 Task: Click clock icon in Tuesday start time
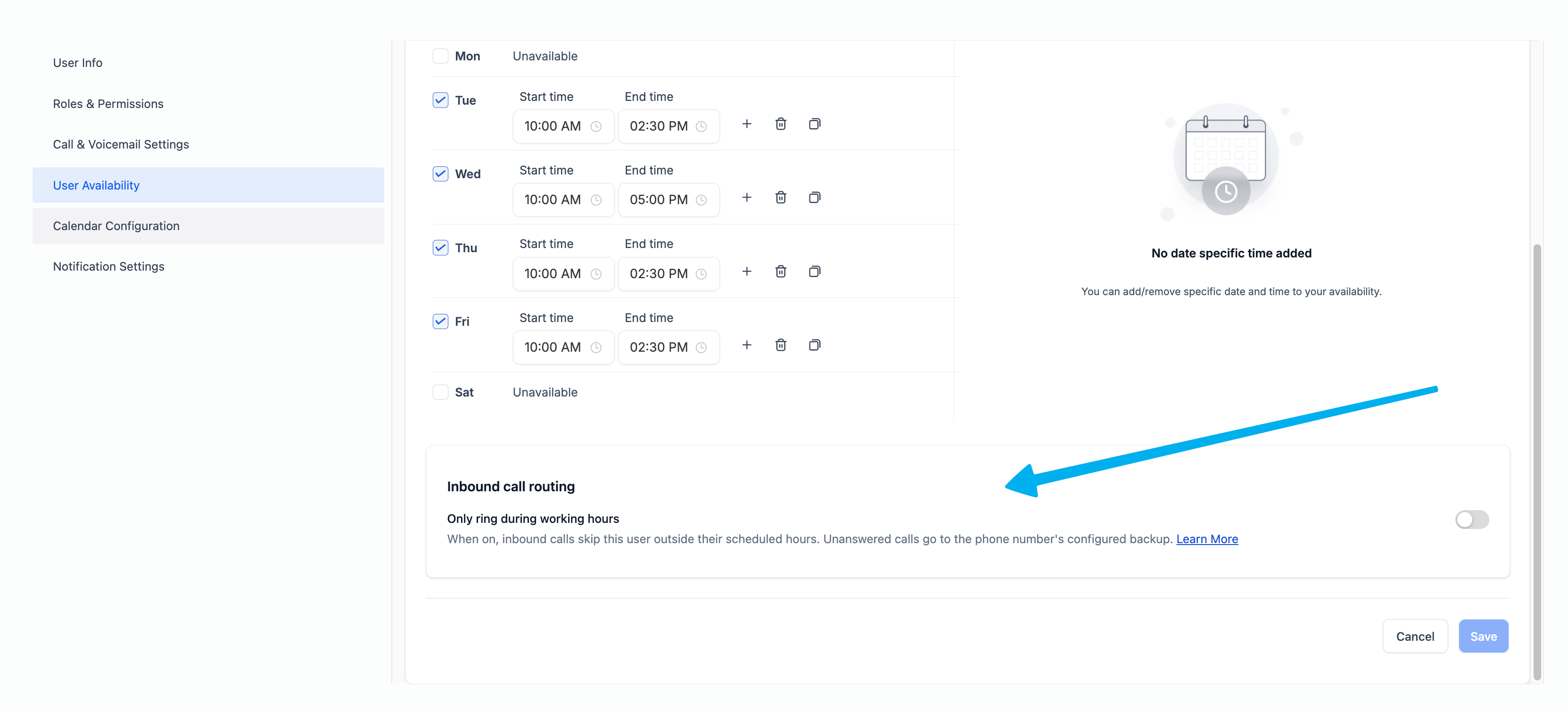pos(596,127)
